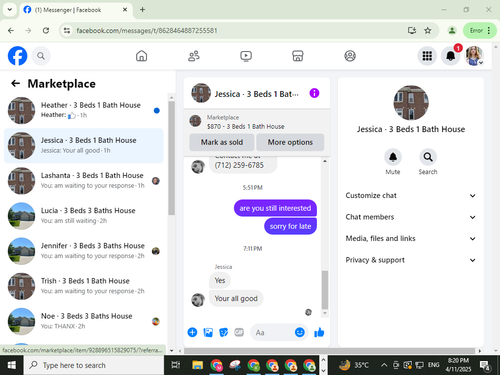Open Noe - 3 Beds 3 Baths House chat
500x375 pixels.
pyautogui.click(x=84, y=321)
